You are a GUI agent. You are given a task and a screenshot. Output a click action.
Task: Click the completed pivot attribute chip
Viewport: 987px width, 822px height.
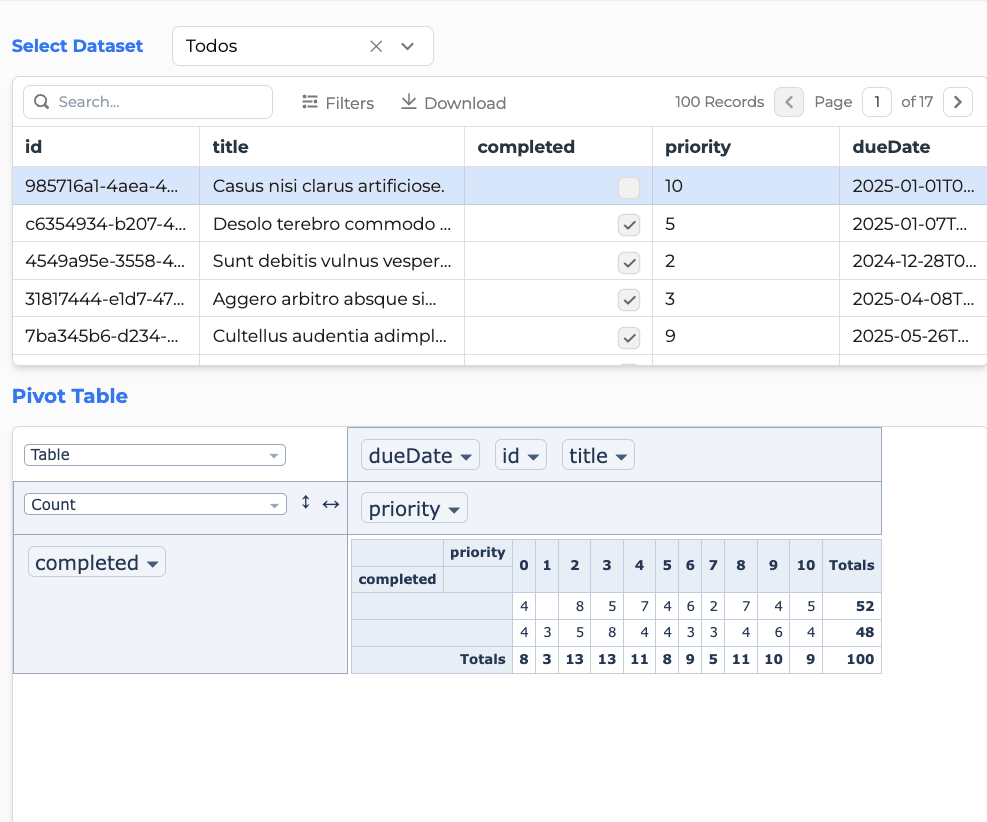click(x=96, y=563)
